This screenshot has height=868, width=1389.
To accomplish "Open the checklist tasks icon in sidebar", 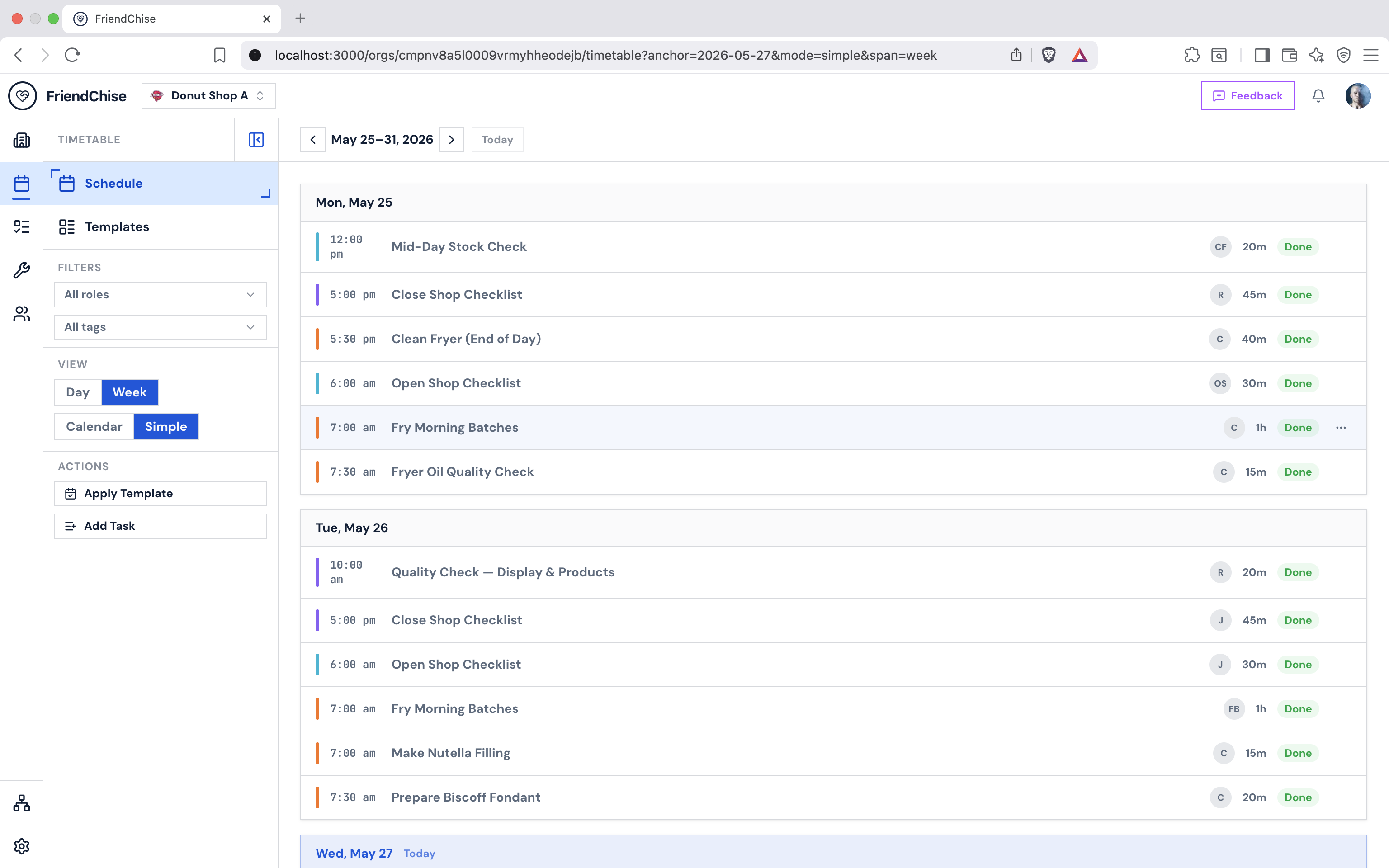I will pos(21,227).
